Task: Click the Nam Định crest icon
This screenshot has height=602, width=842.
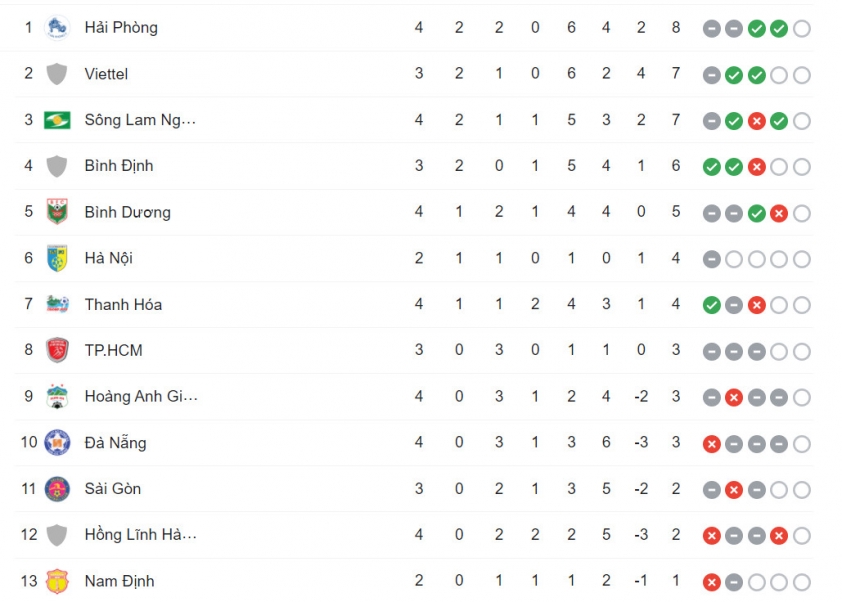Action: pos(57,581)
